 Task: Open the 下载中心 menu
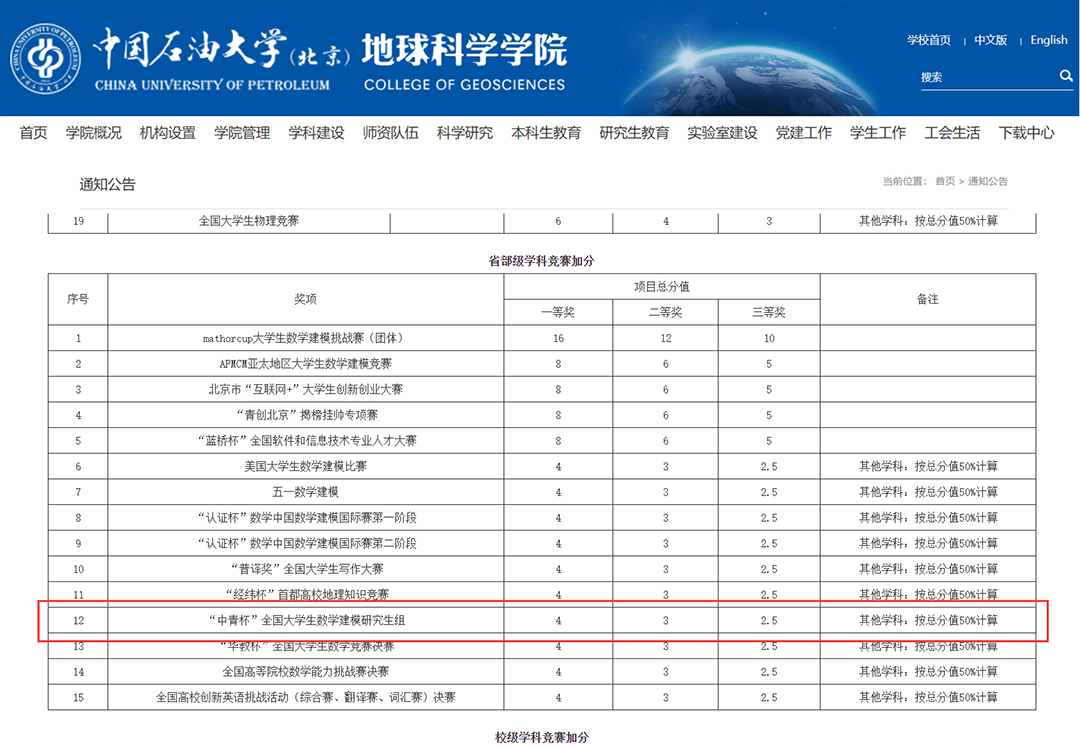tap(1027, 132)
